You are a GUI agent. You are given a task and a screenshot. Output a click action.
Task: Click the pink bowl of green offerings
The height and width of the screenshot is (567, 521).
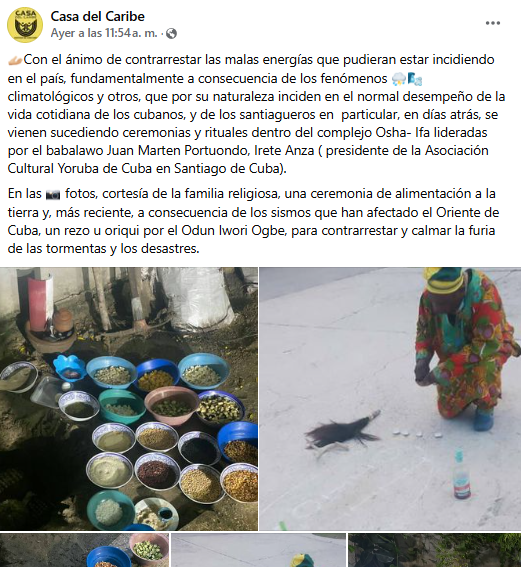171,404
